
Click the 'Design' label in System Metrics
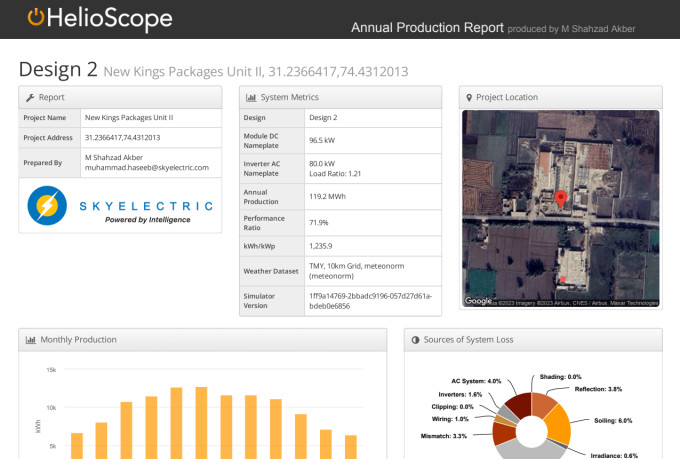(255, 118)
